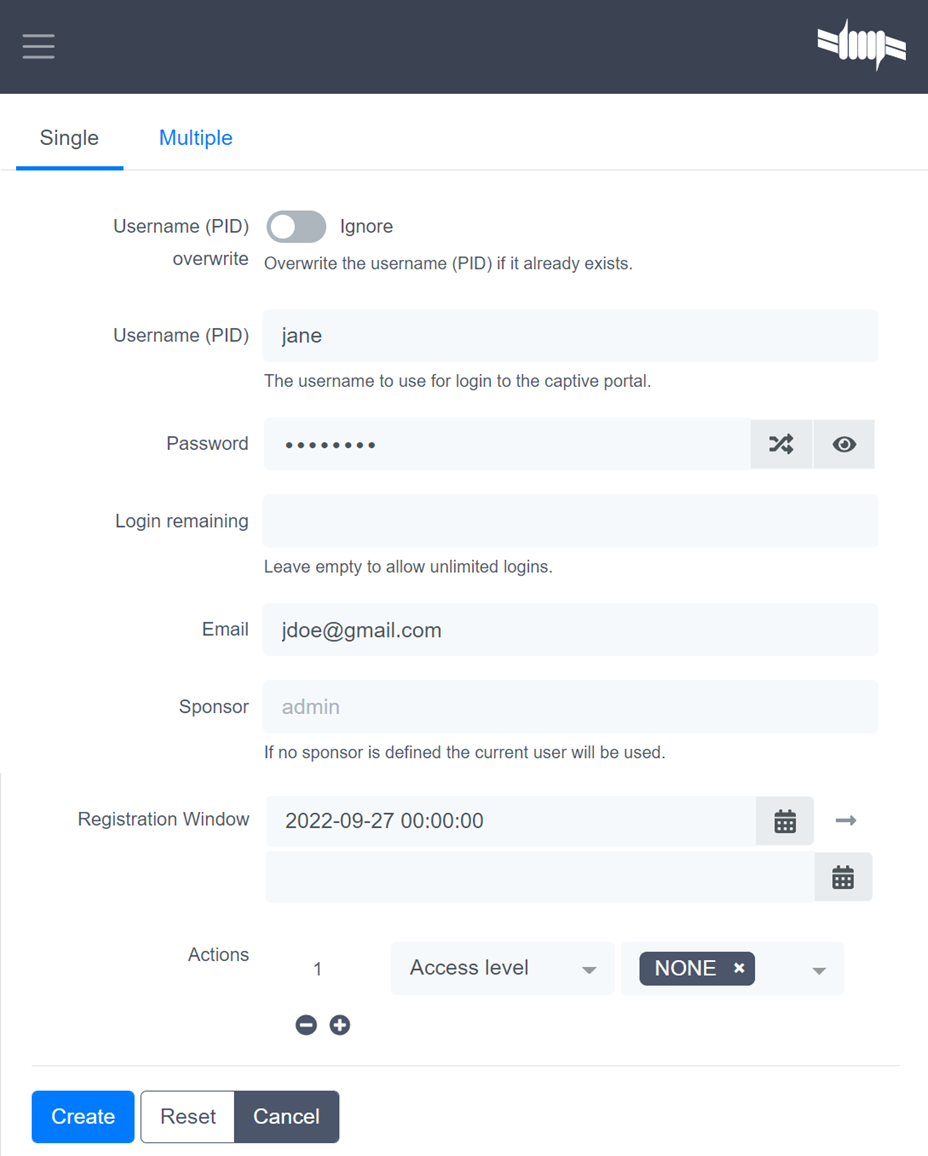Add new action with plus icon

pos(340,1025)
